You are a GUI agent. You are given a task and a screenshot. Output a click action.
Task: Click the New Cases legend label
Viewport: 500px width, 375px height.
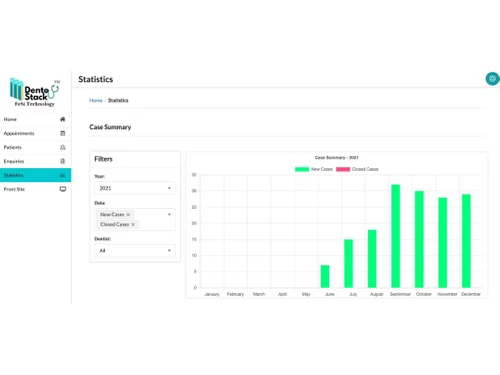tap(322, 169)
